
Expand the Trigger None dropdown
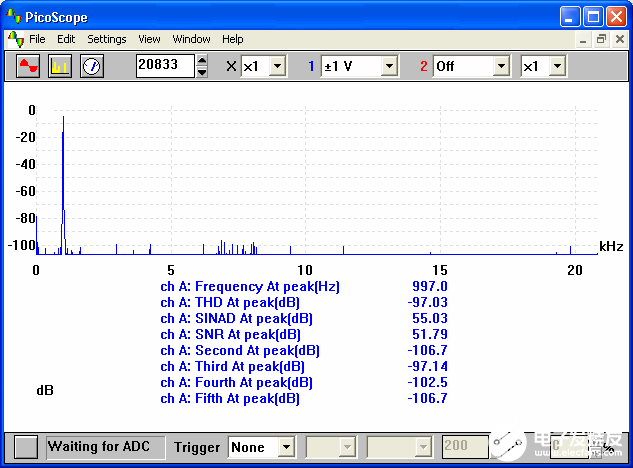286,447
